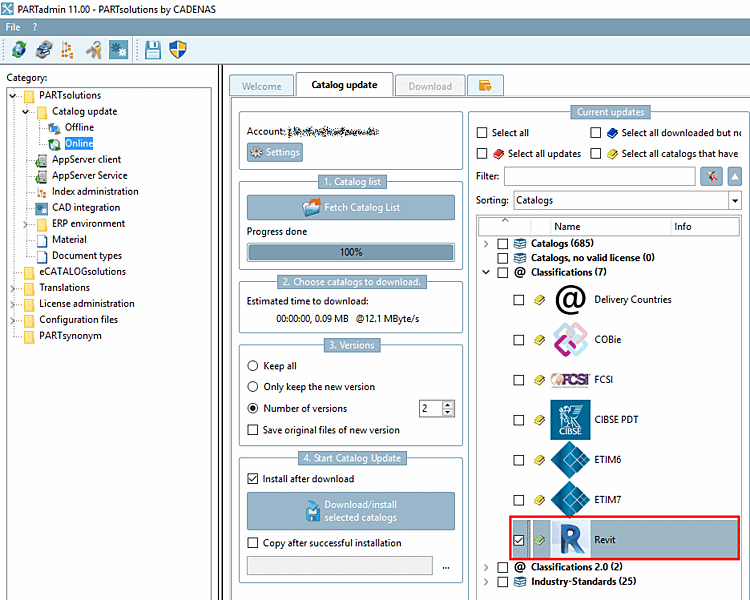This screenshot has height=600, width=750.
Task: Expand the ERP environment tree node
Action: (25, 224)
